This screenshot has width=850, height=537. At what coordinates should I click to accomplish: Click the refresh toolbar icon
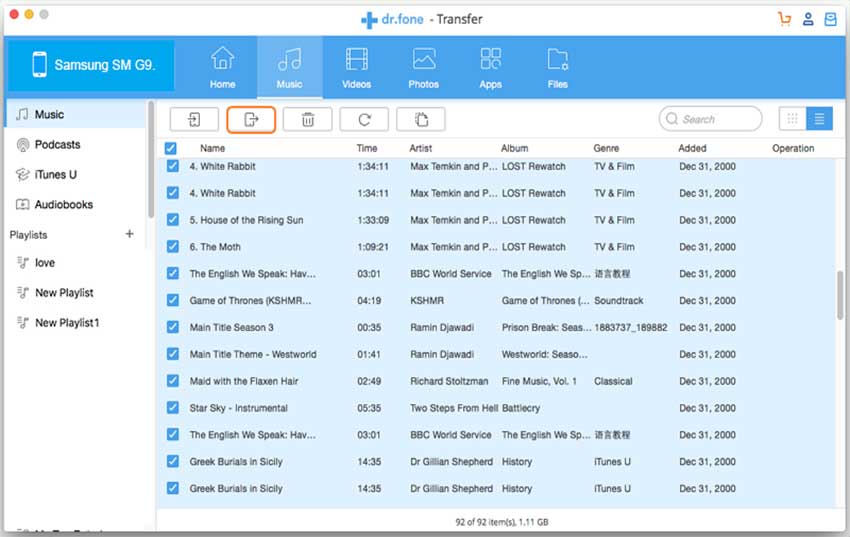(364, 119)
